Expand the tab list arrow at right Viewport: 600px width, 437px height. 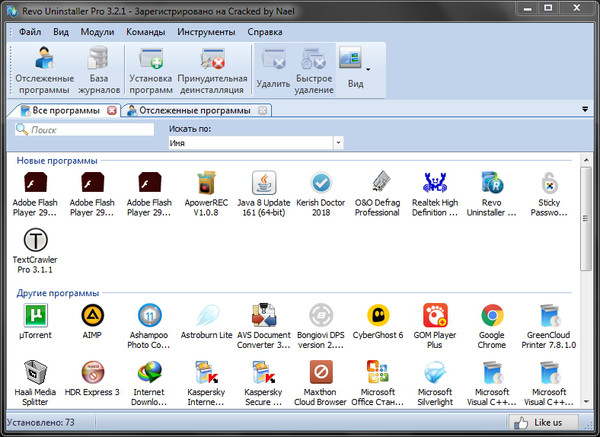(x=583, y=109)
